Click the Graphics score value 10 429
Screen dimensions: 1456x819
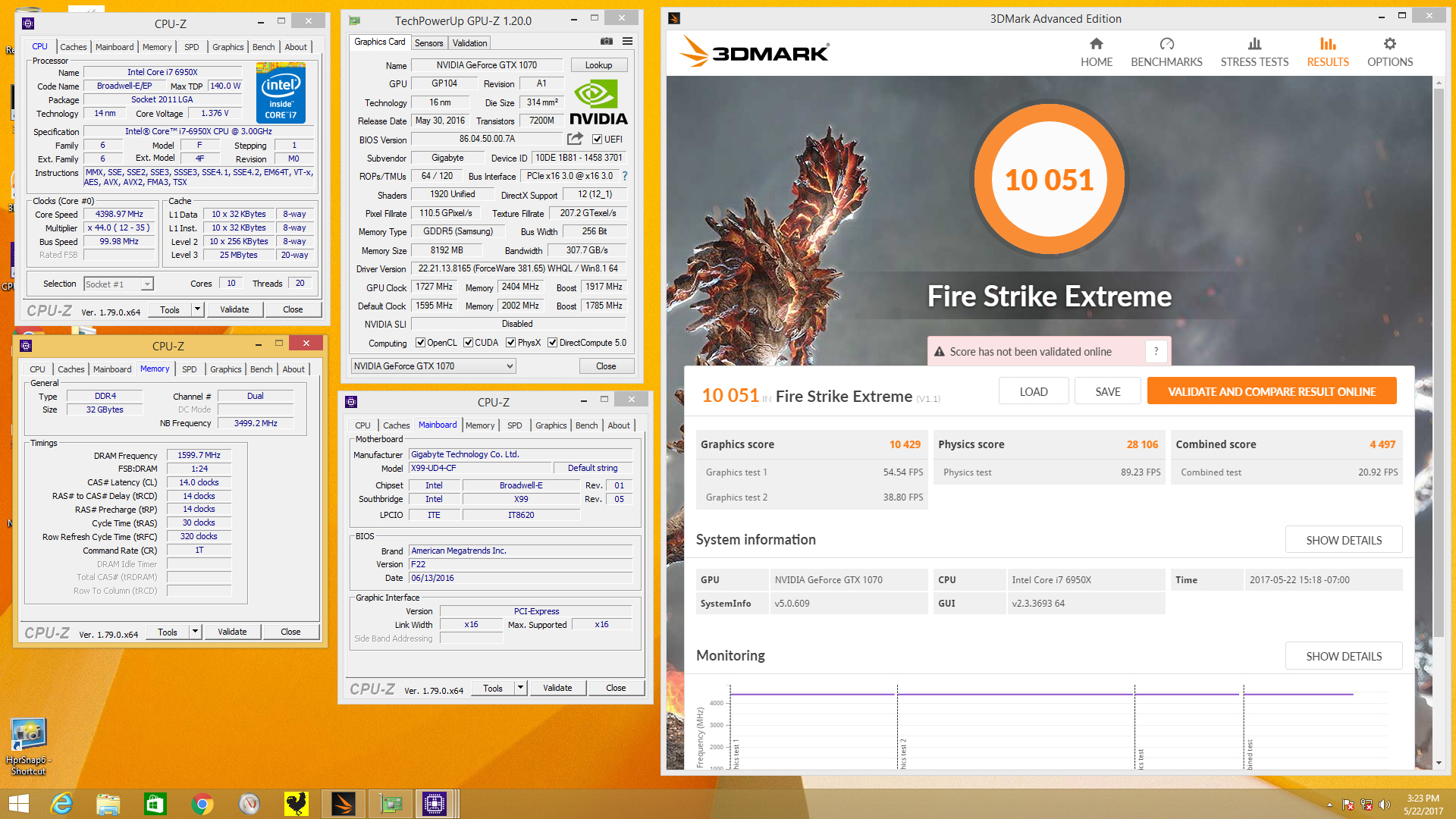(x=905, y=444)
